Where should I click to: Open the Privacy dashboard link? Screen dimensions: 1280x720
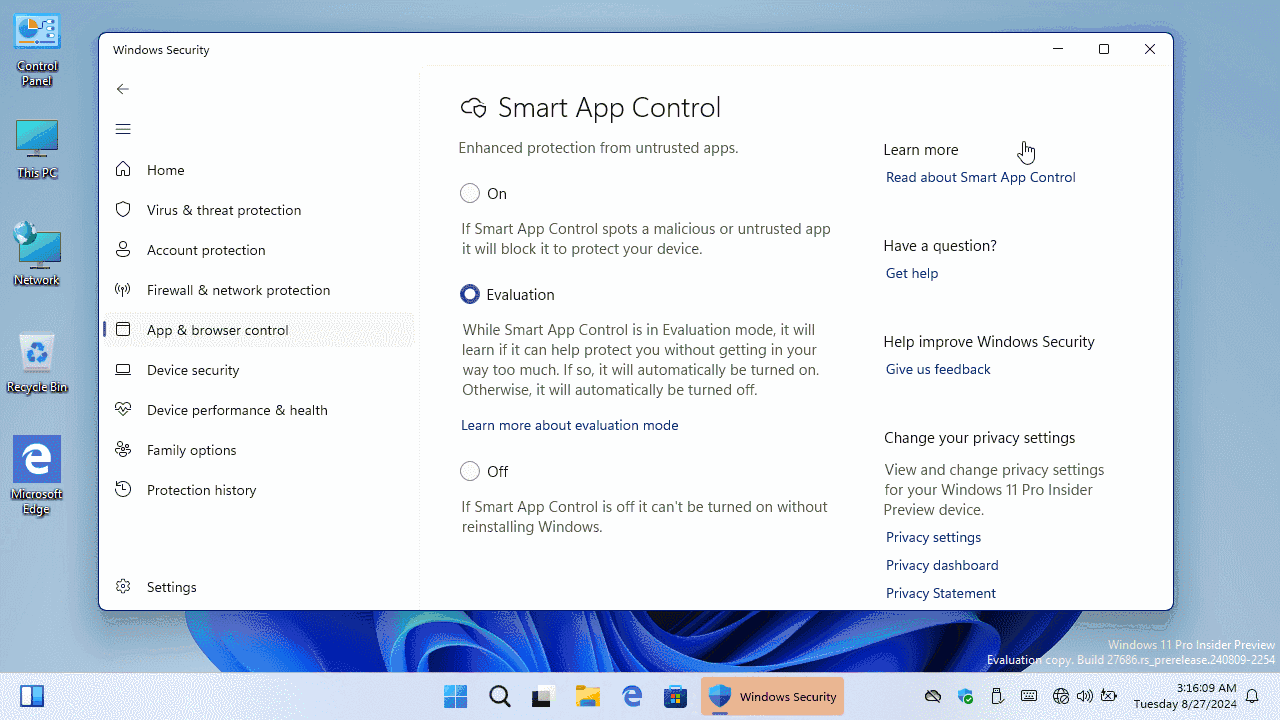tap(942, 565)
